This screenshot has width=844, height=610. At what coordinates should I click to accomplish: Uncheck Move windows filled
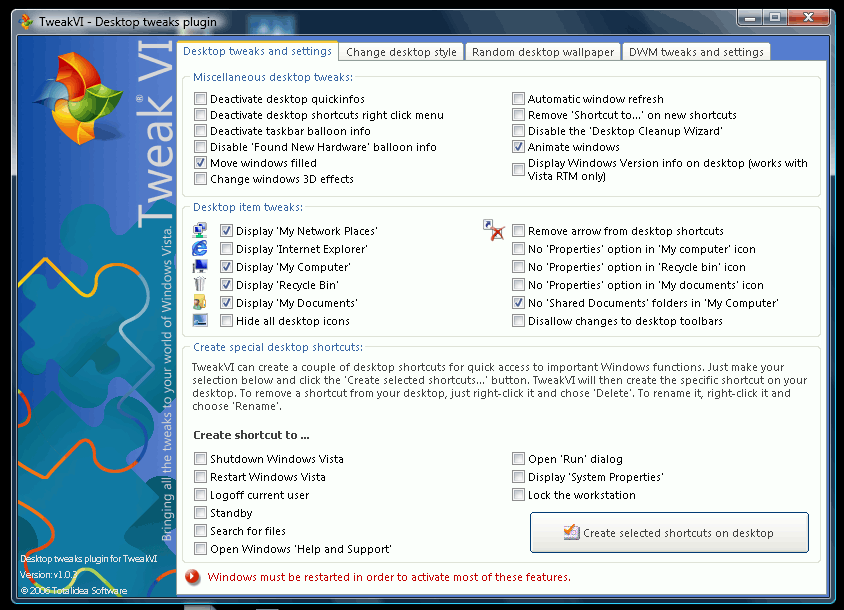pyautogui.click(x=200, y=163)
